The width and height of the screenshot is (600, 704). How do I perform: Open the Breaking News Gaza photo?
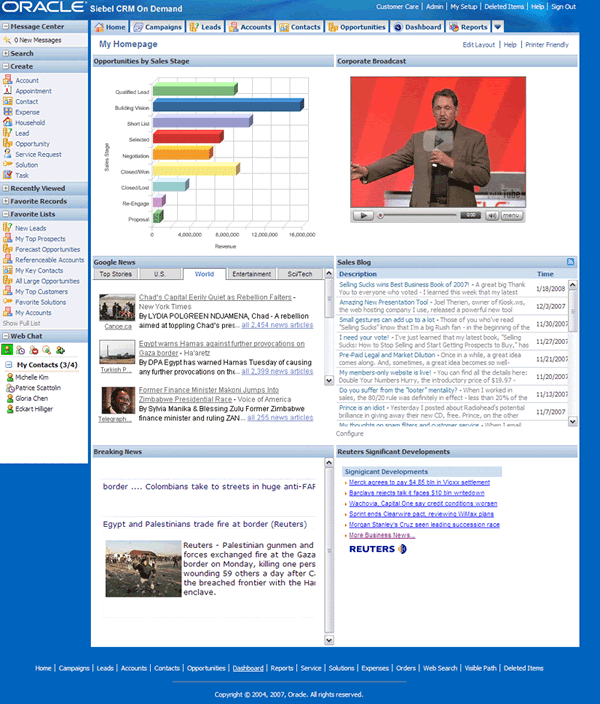pos(143,568)
